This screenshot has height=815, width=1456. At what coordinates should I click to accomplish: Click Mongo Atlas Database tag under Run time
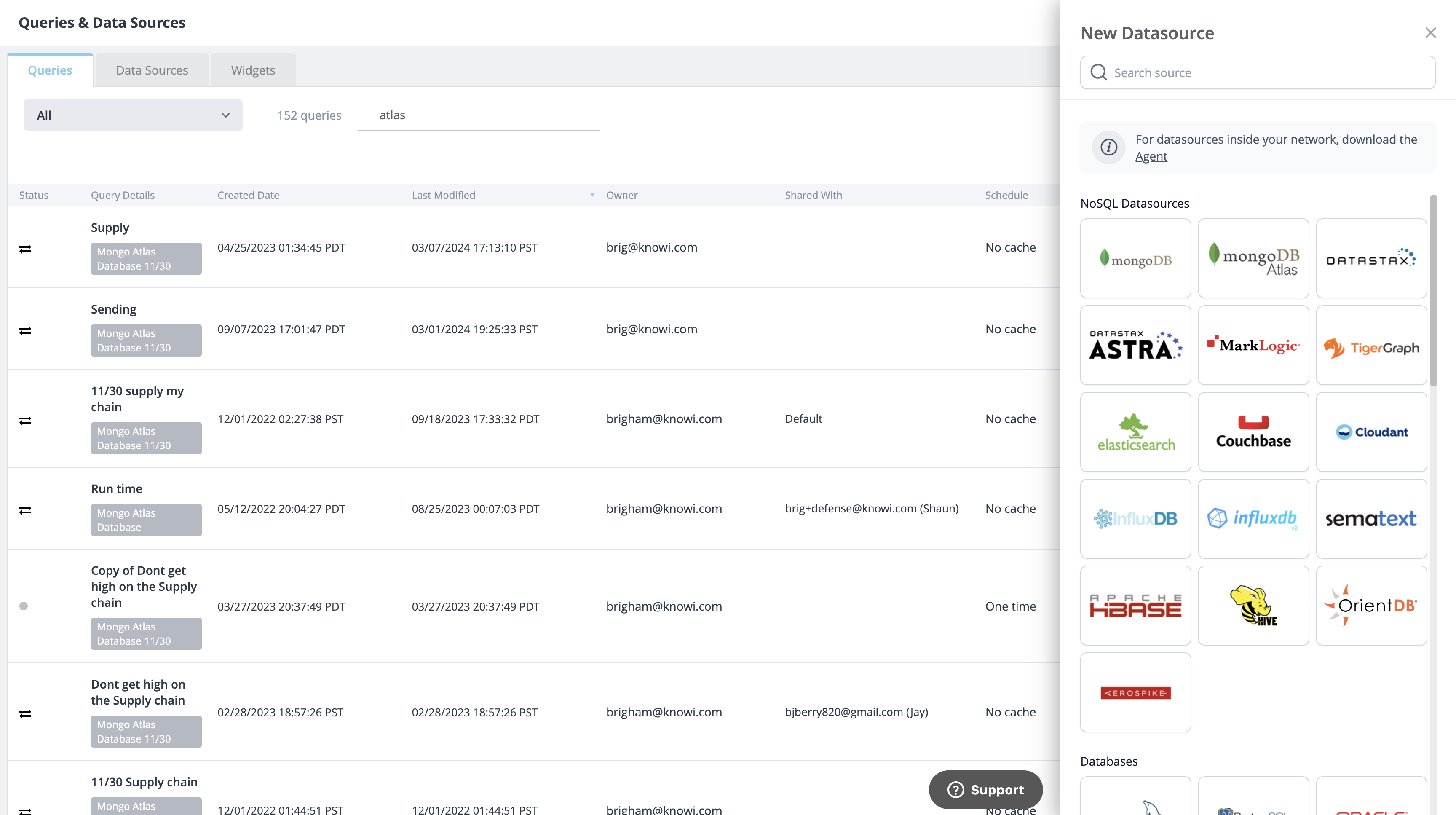[x=146, y=520]
